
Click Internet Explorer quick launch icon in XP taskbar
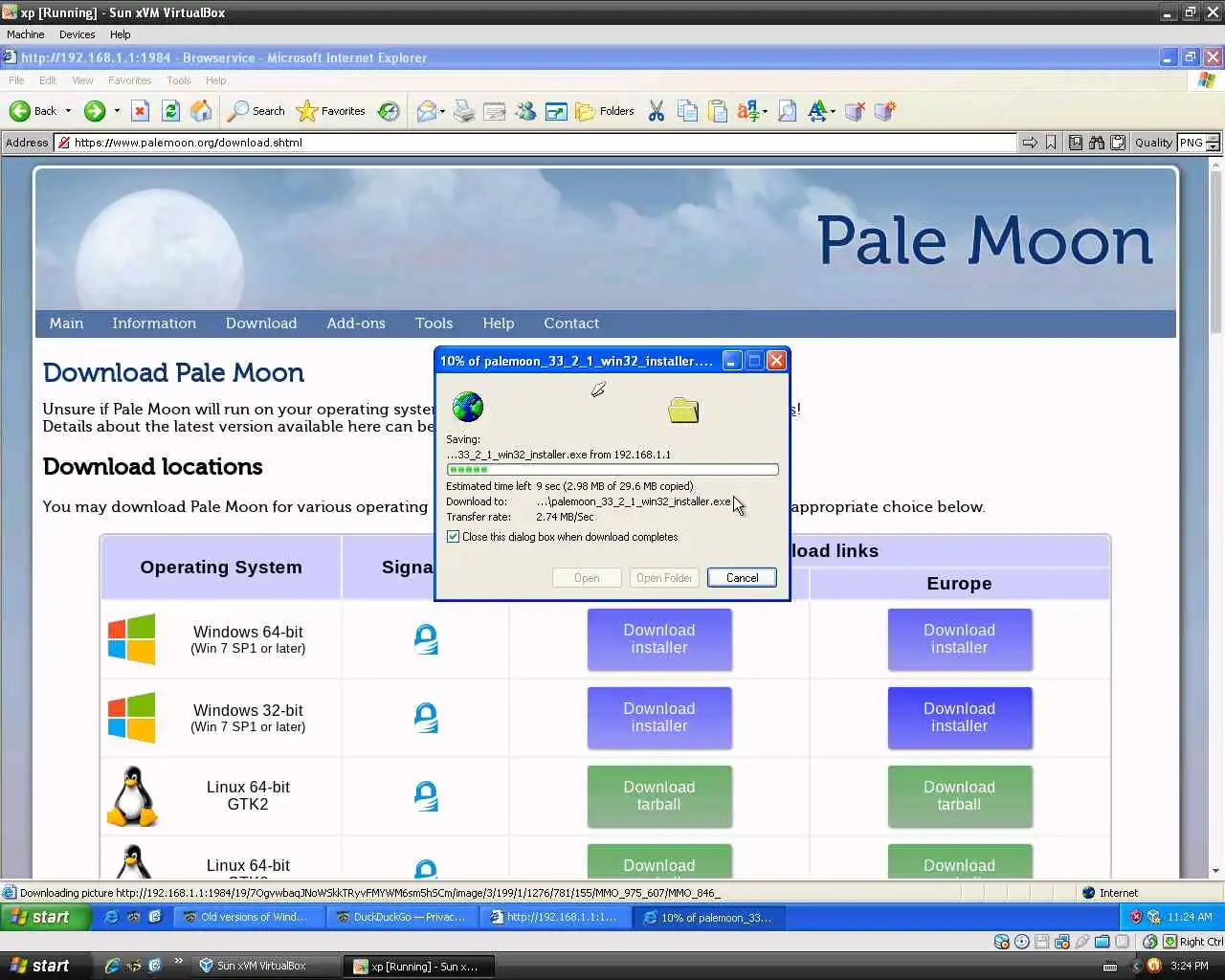112,917
